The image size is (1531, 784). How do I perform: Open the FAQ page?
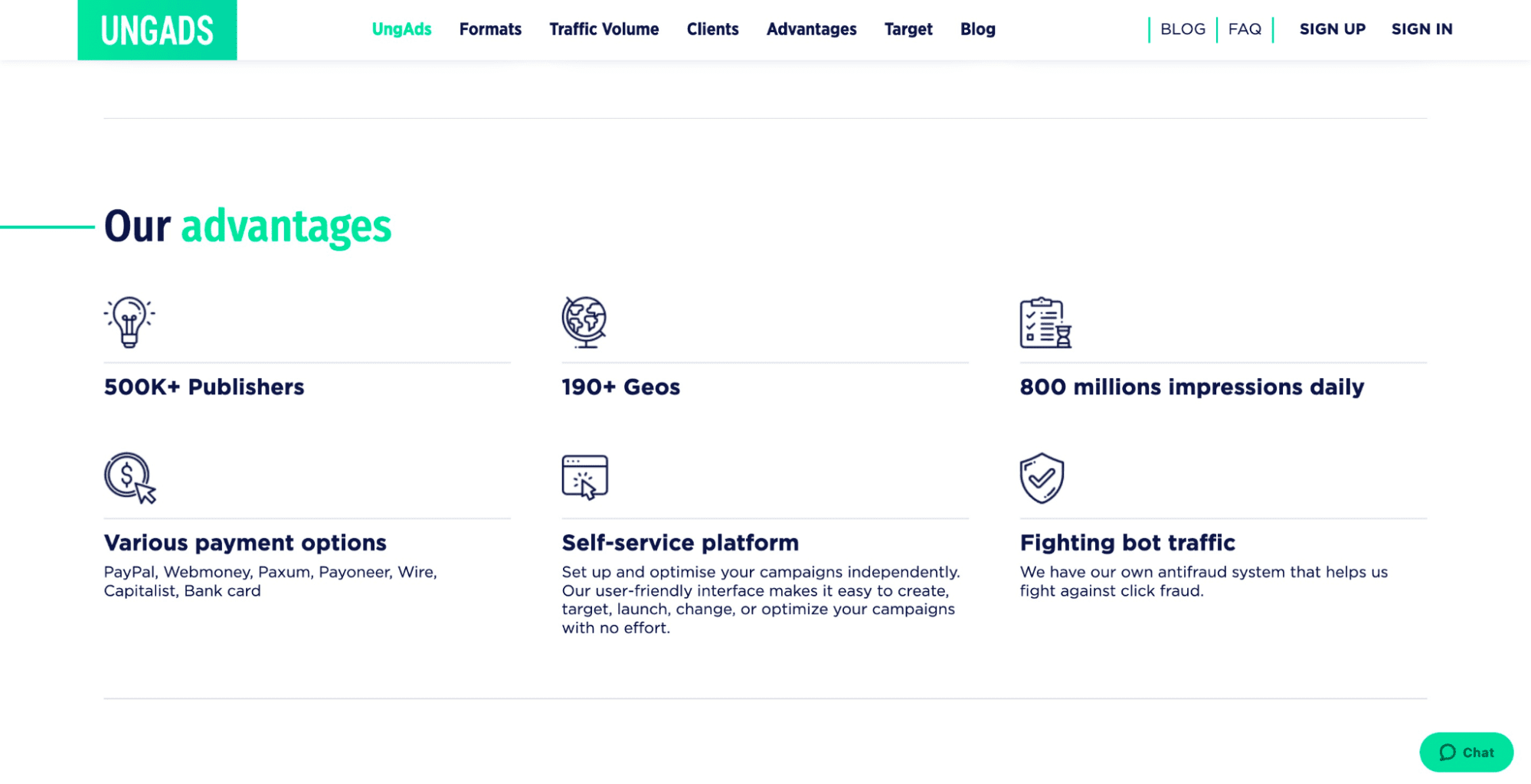(x=1244, y=29)
